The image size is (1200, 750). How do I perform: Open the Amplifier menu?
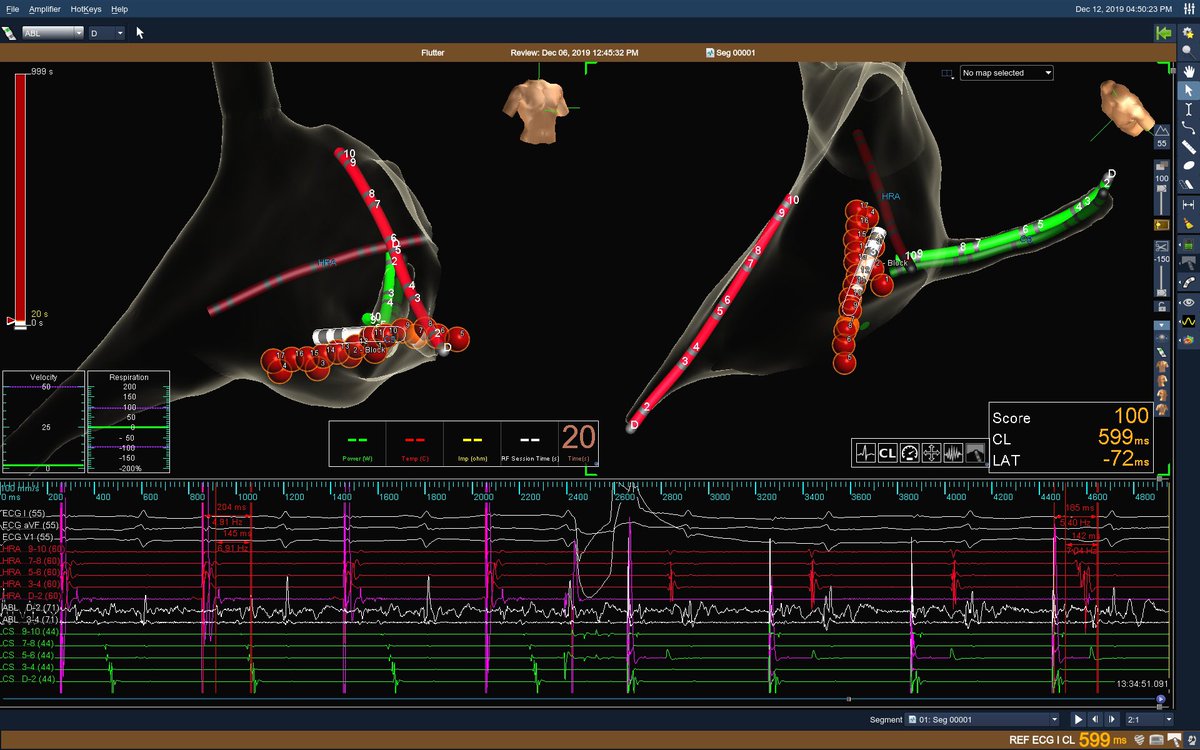tap(45, 9)
